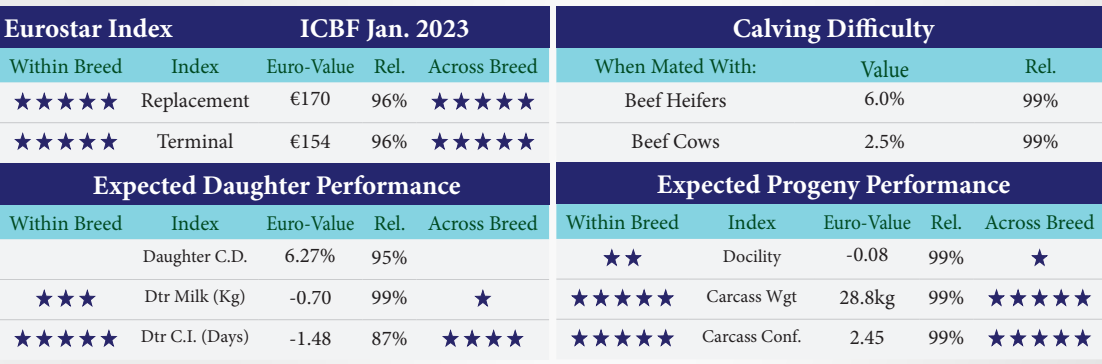Screen dimensions: 1102x364
Task: Click the When Mated With column header
Action: coord(675,67)
